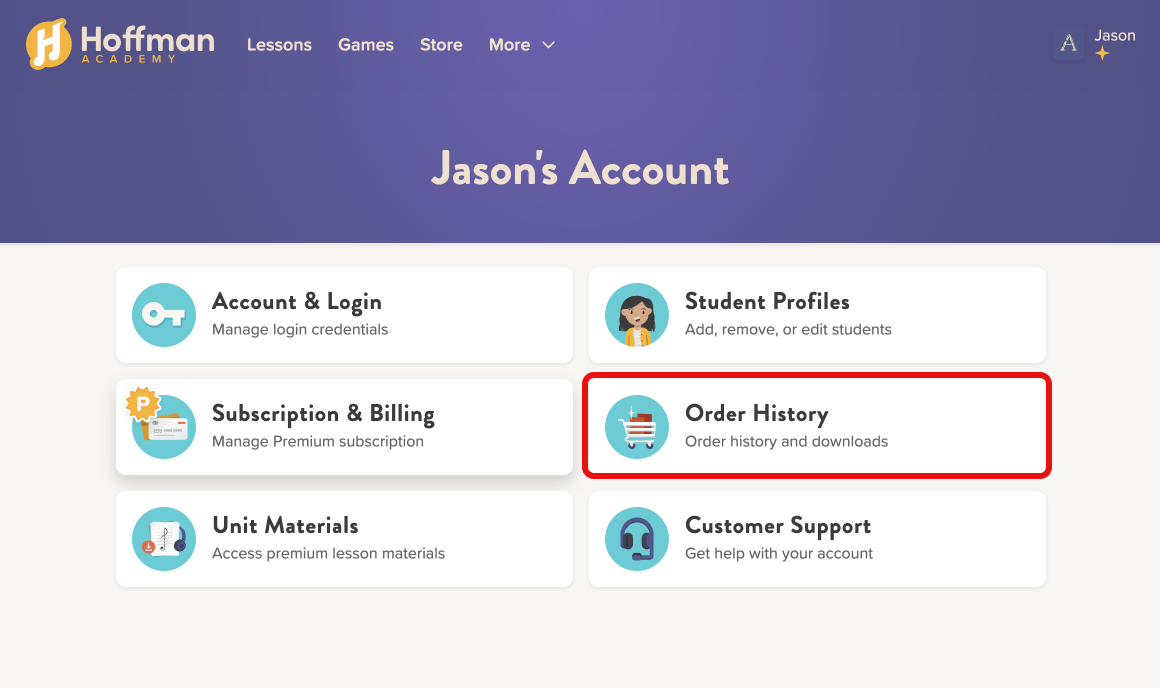Click 'Get help with your account' text
1160x688 pixels.
click(x=779, y=553)
